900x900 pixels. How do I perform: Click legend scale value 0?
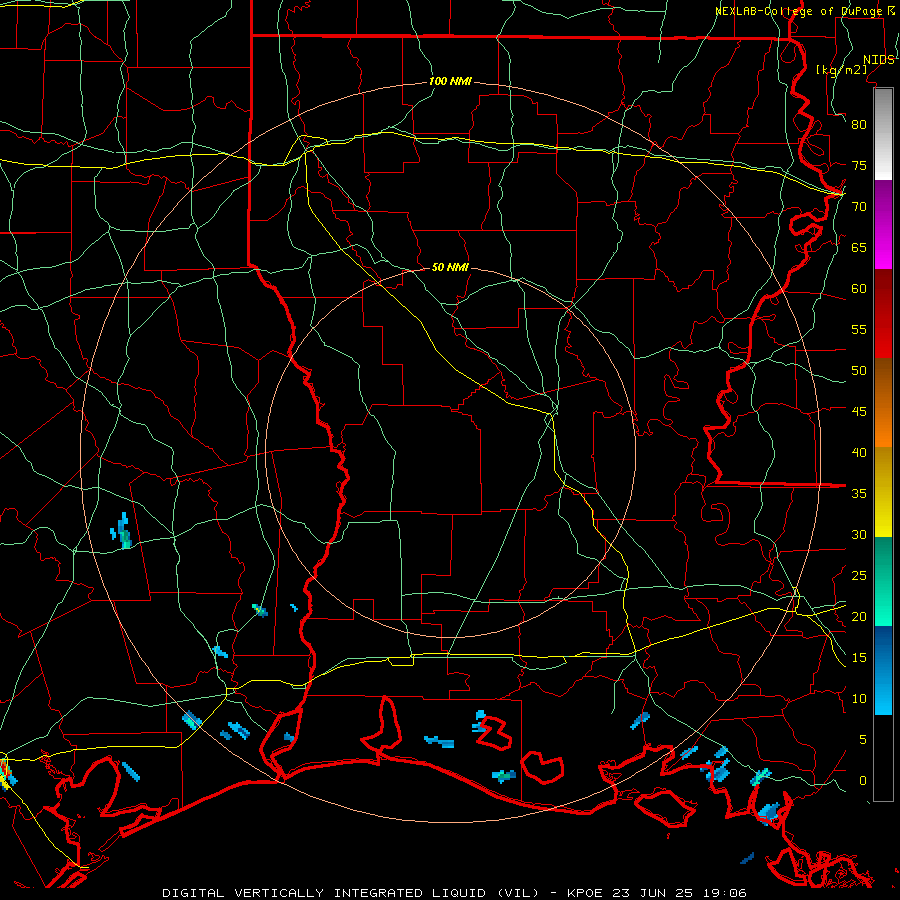tap(863, 781)
